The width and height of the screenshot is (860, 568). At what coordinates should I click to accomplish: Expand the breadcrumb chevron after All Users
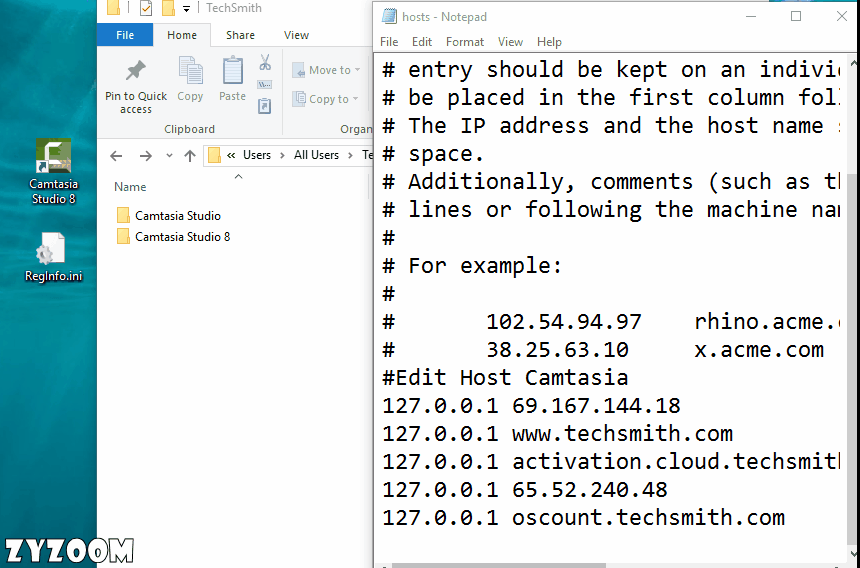[350, 156]
